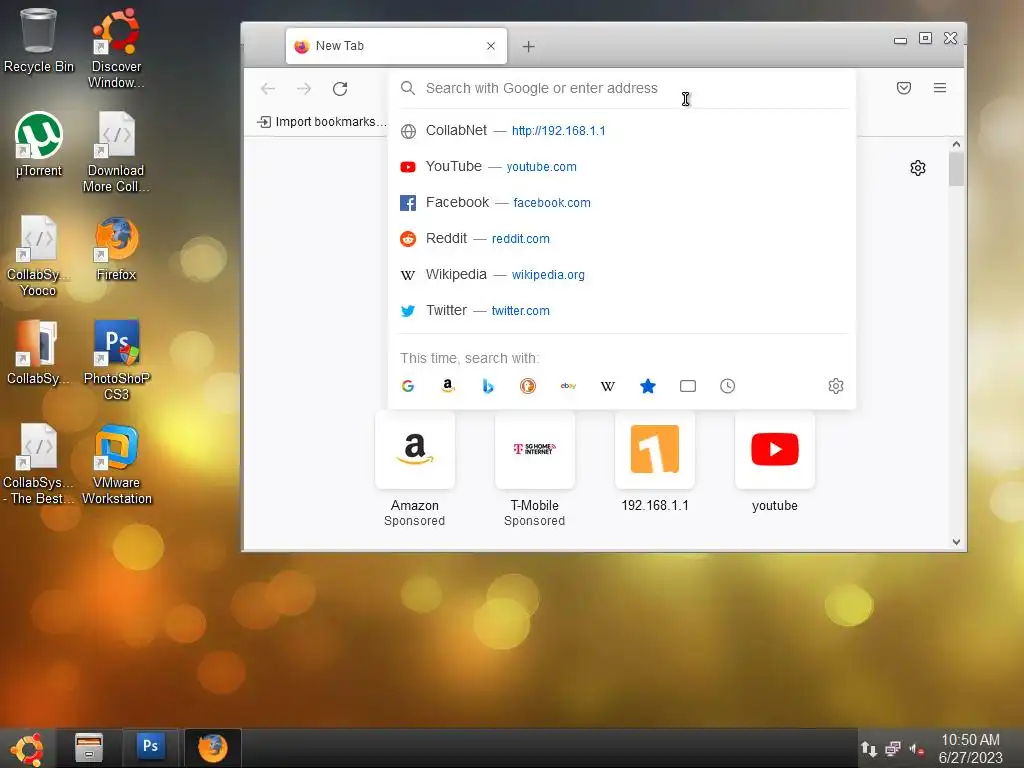Reload the current page

coord(340,89)
